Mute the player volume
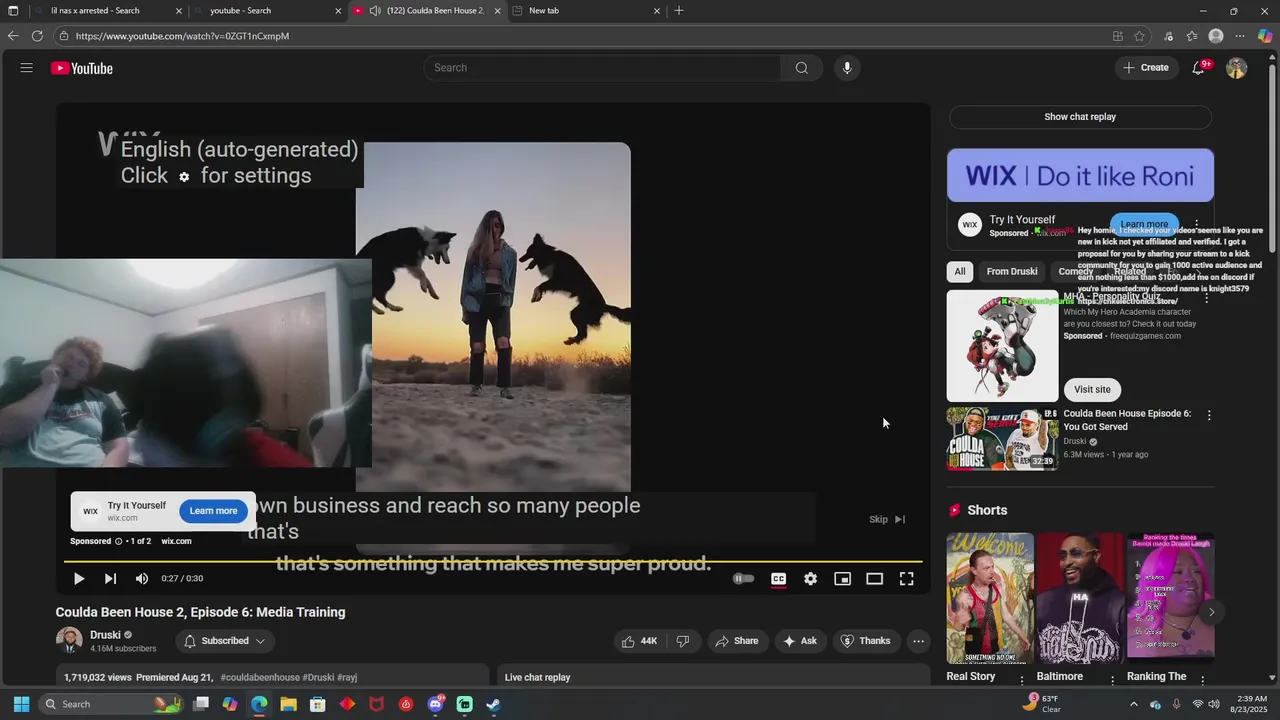 click(142, 578)
